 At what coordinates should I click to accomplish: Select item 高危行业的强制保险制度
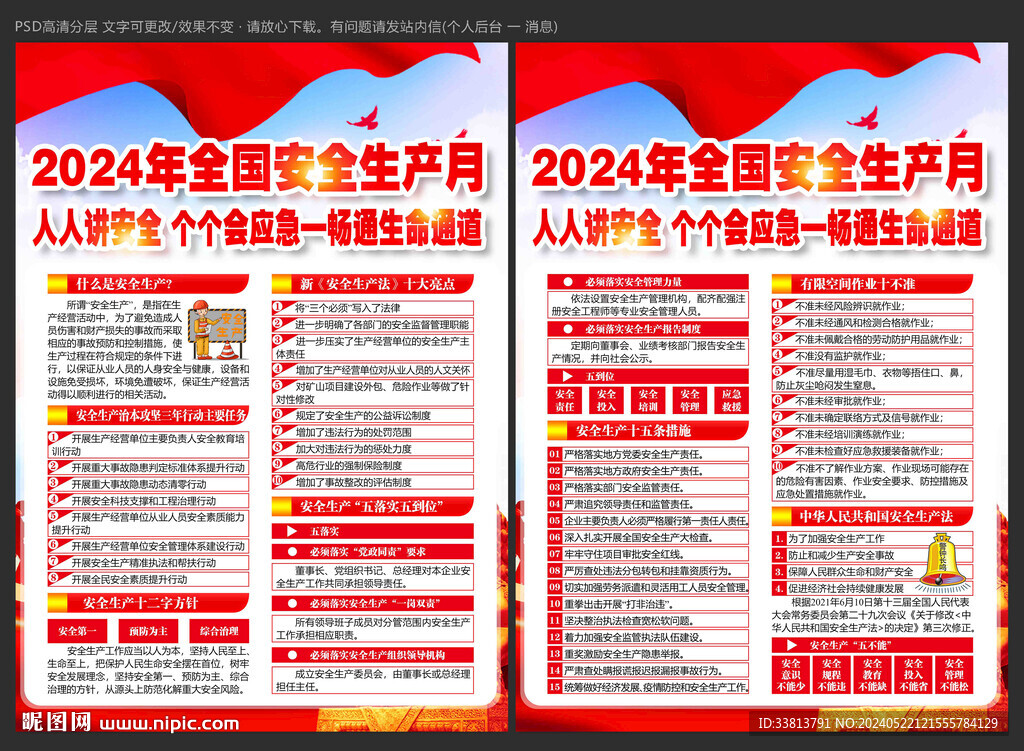tap(372, 466)
